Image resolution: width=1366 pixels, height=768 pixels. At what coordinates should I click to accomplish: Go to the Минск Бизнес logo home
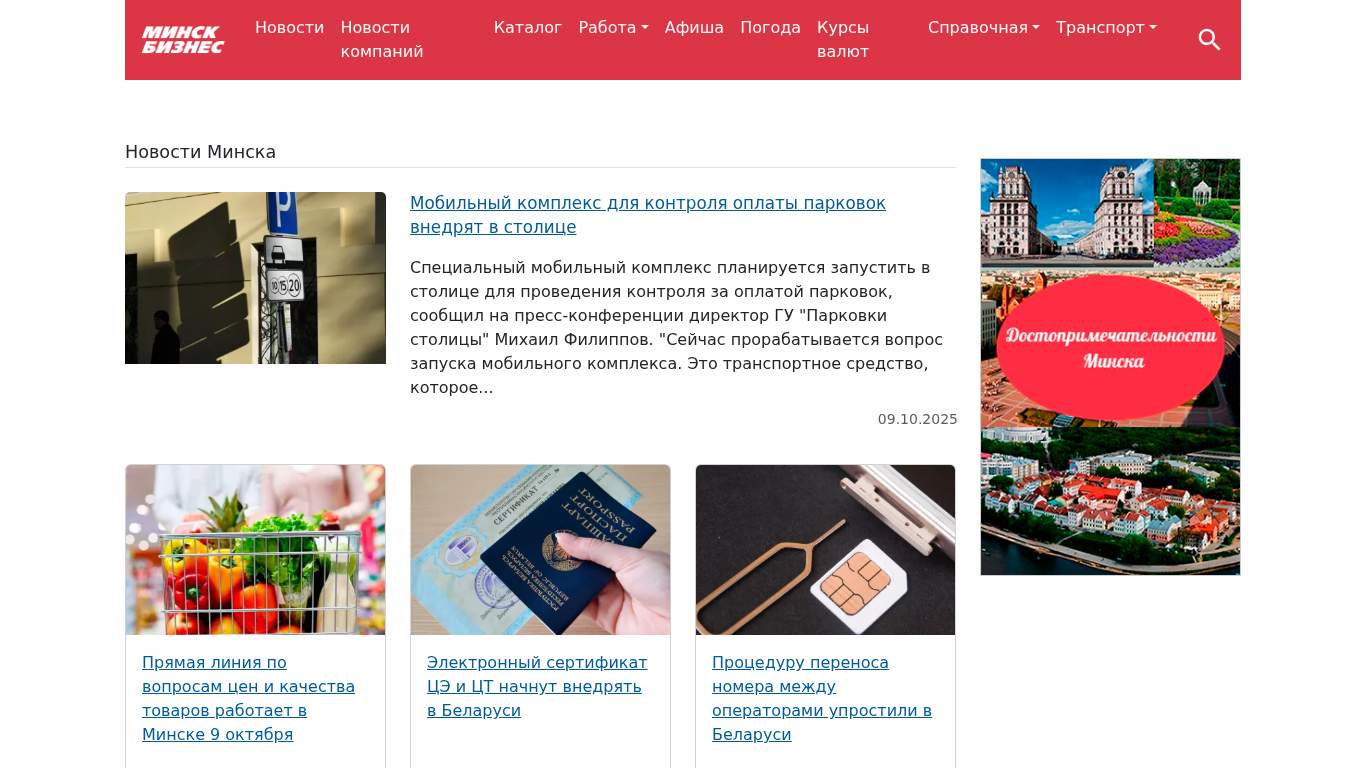183,40
